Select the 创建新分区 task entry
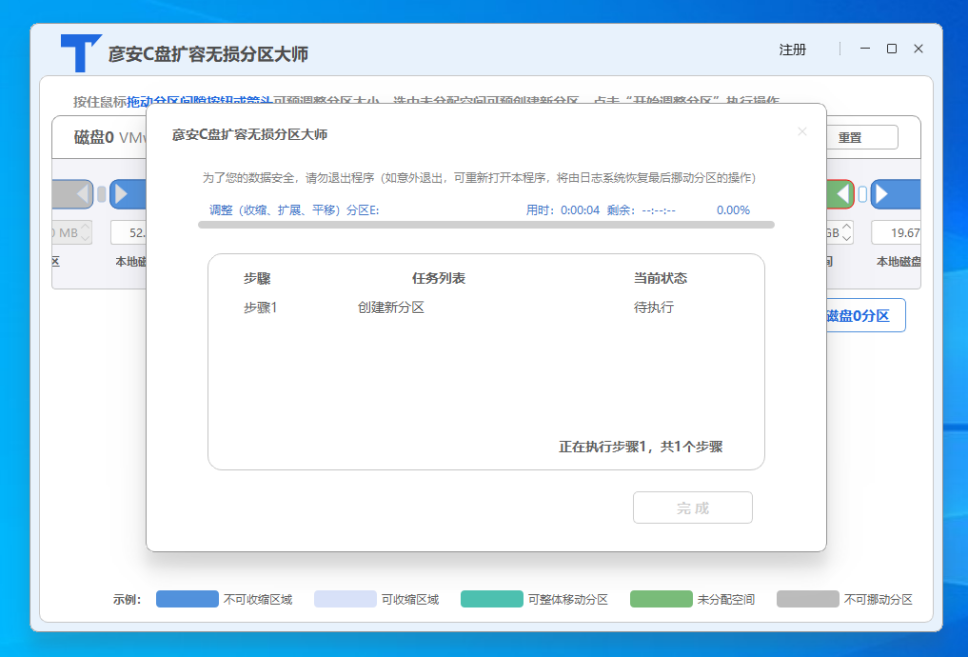This screenshot has width=969, height=657. point(391,308)
